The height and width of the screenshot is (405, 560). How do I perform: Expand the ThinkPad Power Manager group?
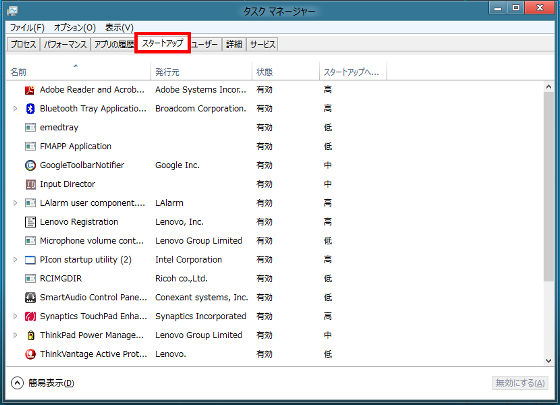(15, 335)
